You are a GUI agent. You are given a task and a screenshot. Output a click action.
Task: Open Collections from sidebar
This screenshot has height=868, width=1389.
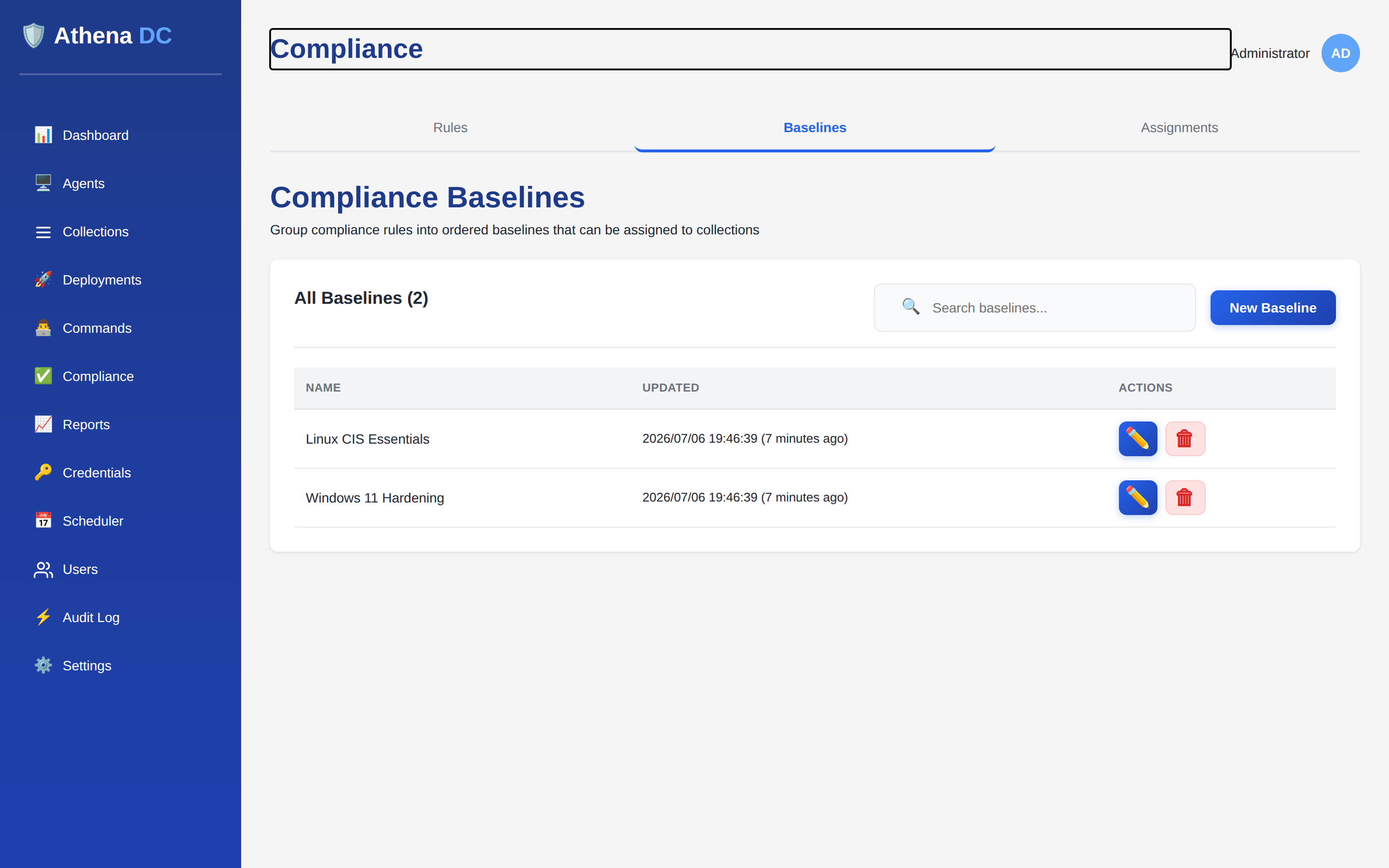tap(121, 231)
